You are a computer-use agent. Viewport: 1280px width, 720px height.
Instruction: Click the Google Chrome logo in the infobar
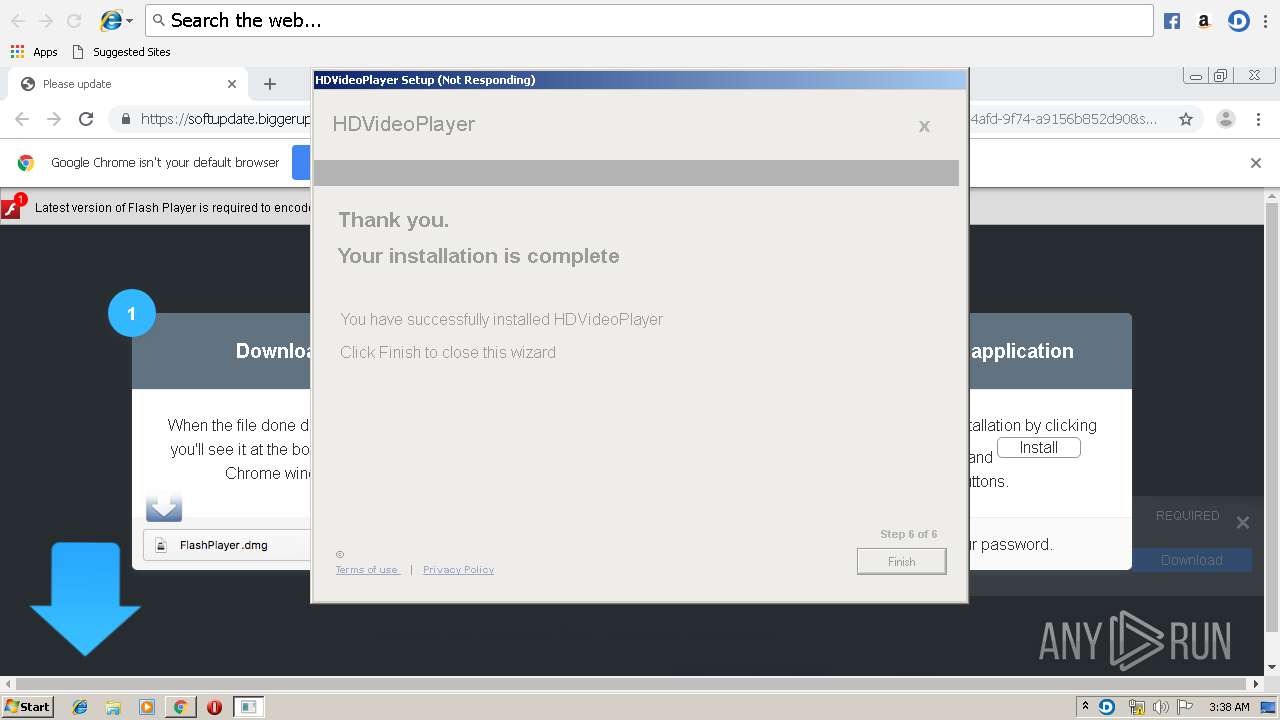tap(26, 163)
